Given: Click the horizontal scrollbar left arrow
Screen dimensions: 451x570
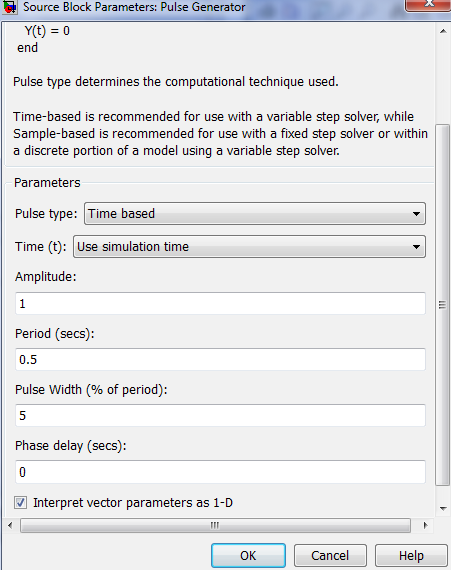Looking at the screenshot, I should [10, 525].
